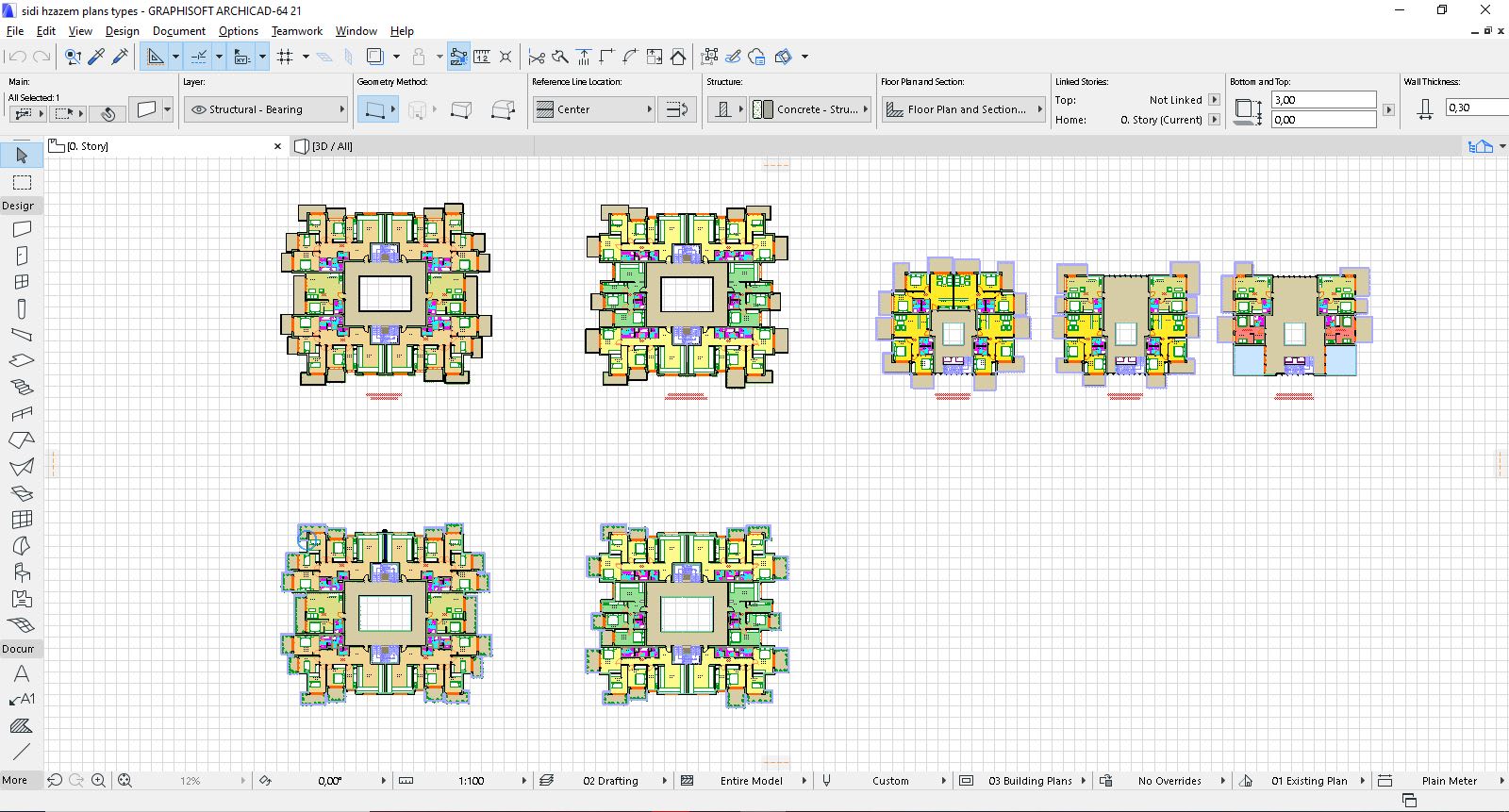The width and height of the screenshot is (1509, 812).
Task: Toggle the Trace reference button
Action: pos(374,57)
